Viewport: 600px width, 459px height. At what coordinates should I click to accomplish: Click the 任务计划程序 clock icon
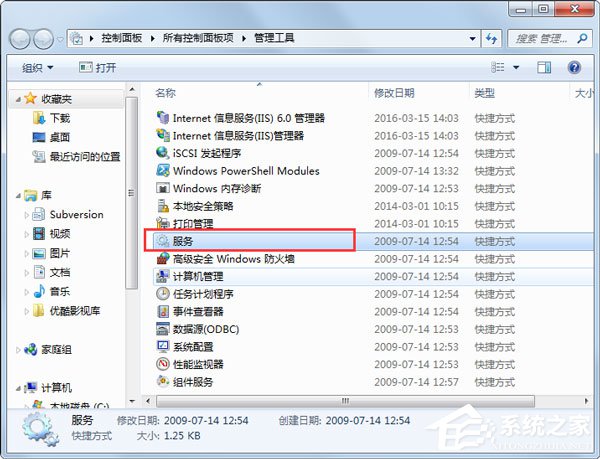(x=163, y=294)
